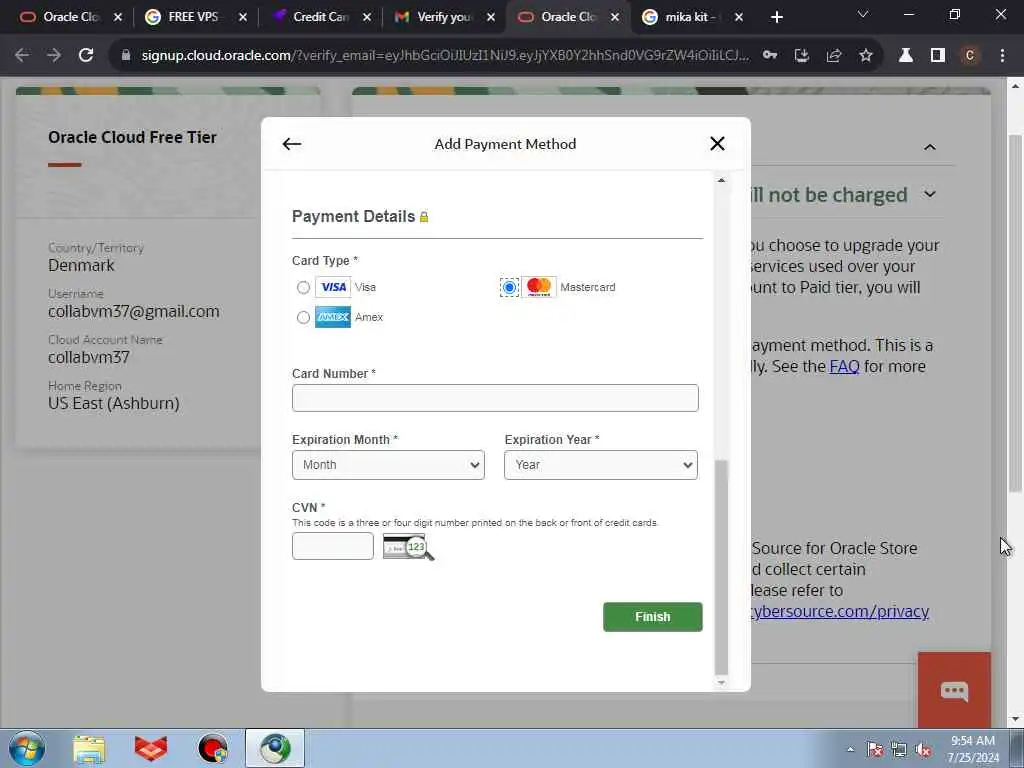Go back using the dialog's left arrow
1024x768 pixels.
pos(291,144)
